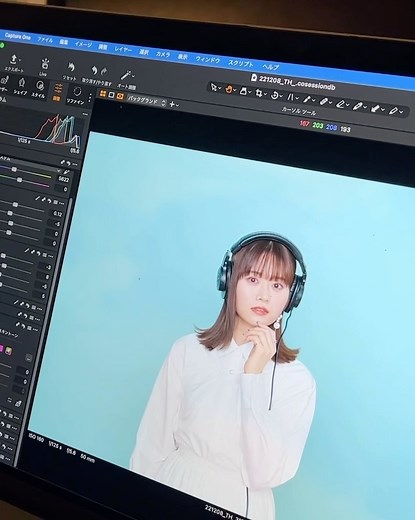The height and width of the screenshot is (520, 415).
Task: Select the double-line keystone cursor tool
Action: [291, 97]
